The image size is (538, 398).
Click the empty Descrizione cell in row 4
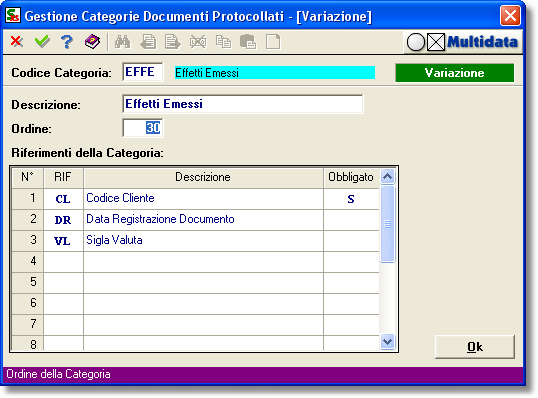tap(203, 262)
